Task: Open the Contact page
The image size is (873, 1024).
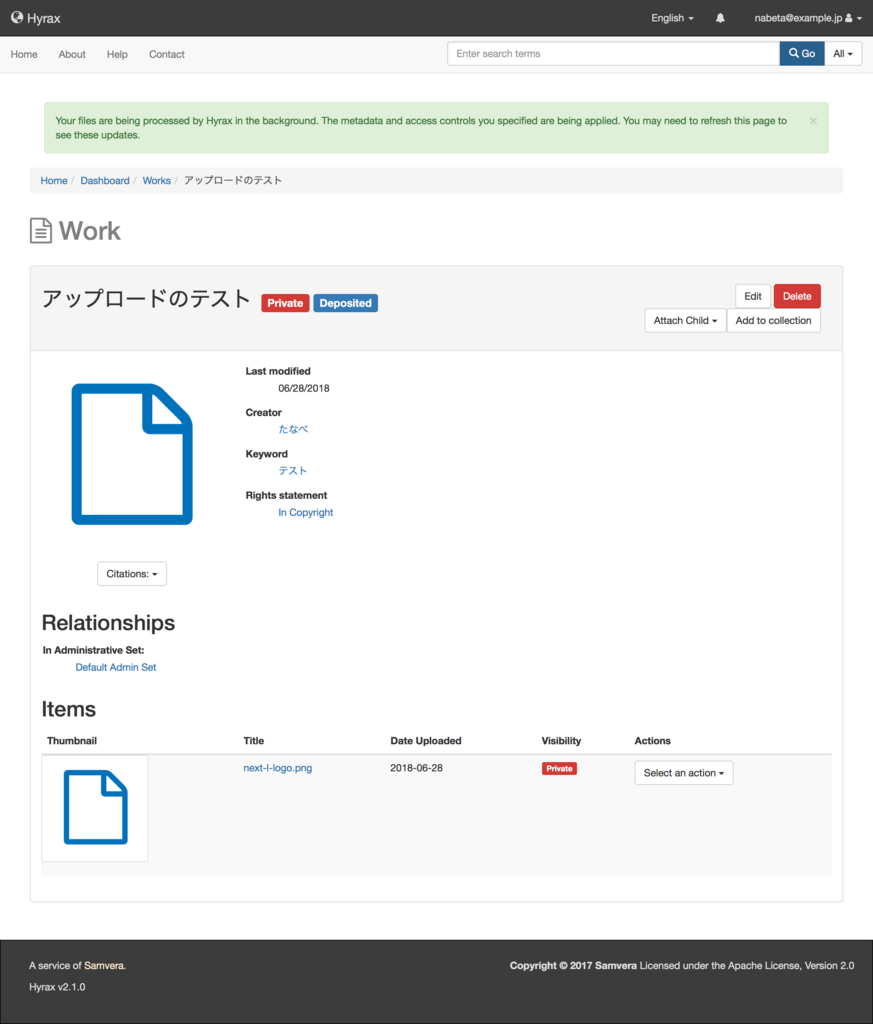Action: pos(167,54)
